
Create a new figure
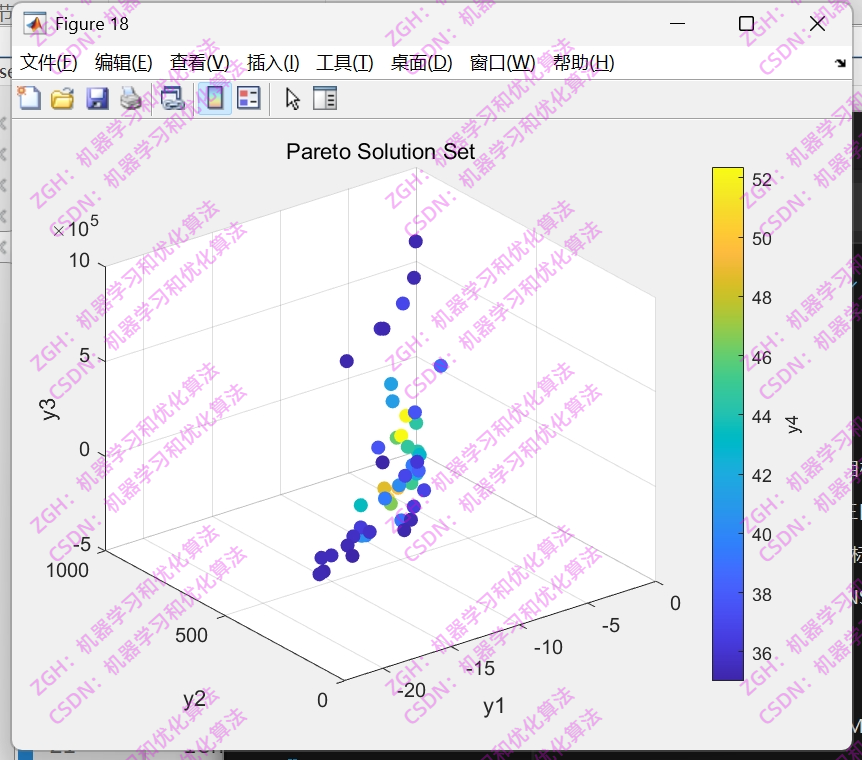30,98
